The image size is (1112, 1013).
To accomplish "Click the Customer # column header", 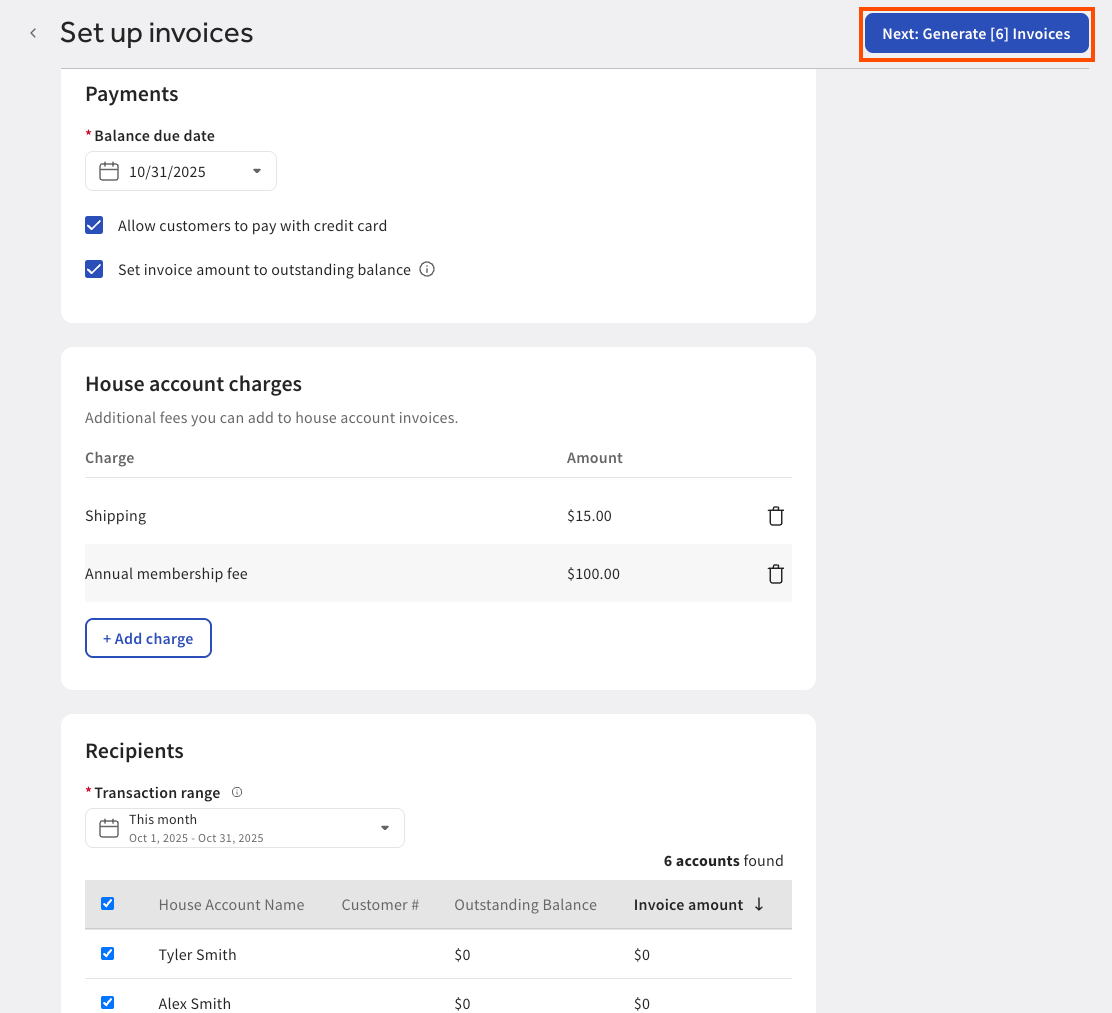I will coord(380,904).
